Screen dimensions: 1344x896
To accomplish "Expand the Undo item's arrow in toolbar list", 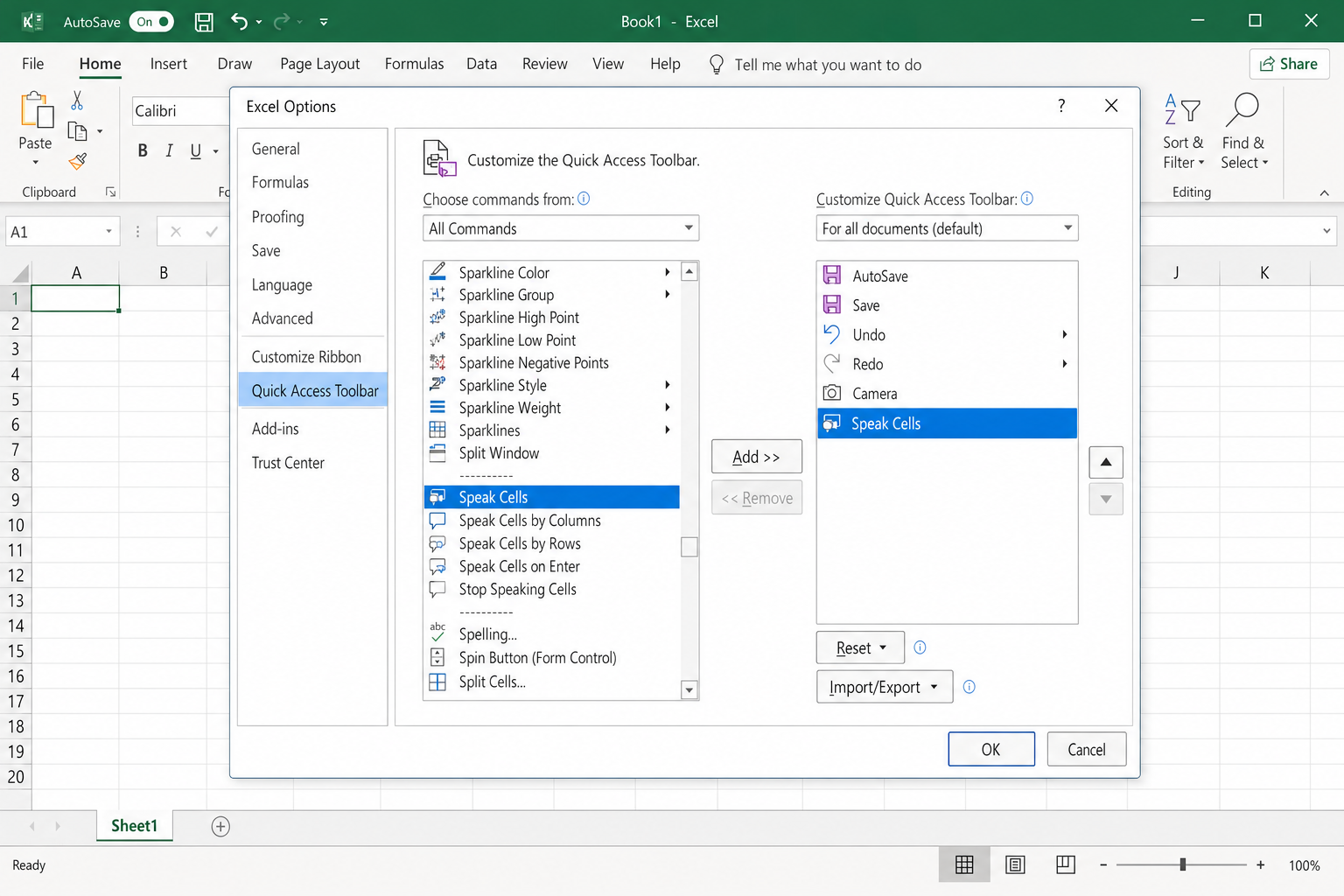I will 1065,334.
